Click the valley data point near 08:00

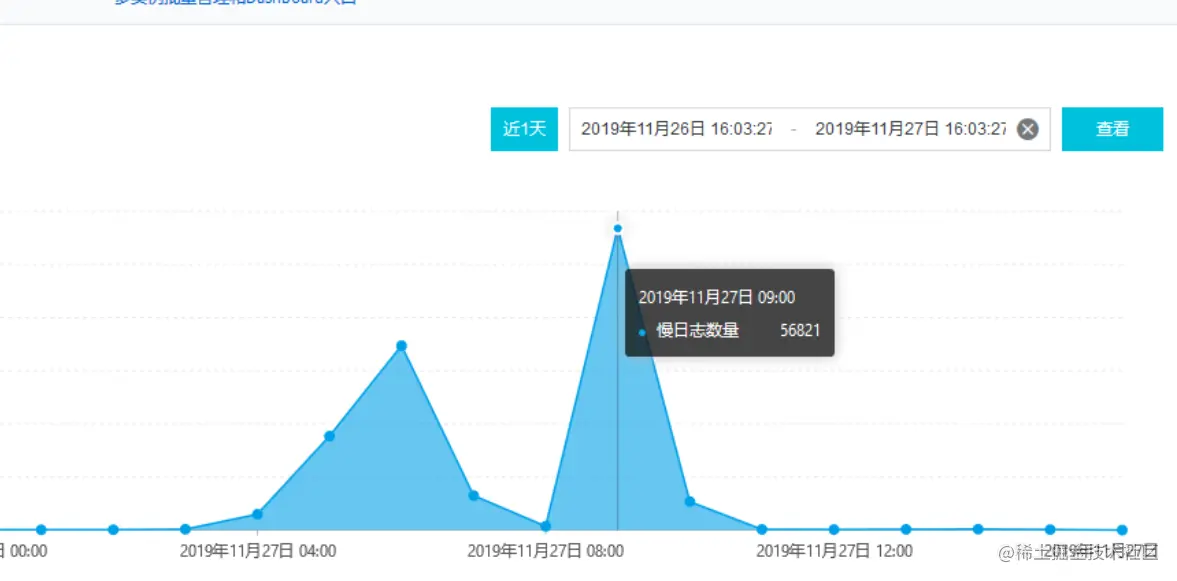(545, 525)
